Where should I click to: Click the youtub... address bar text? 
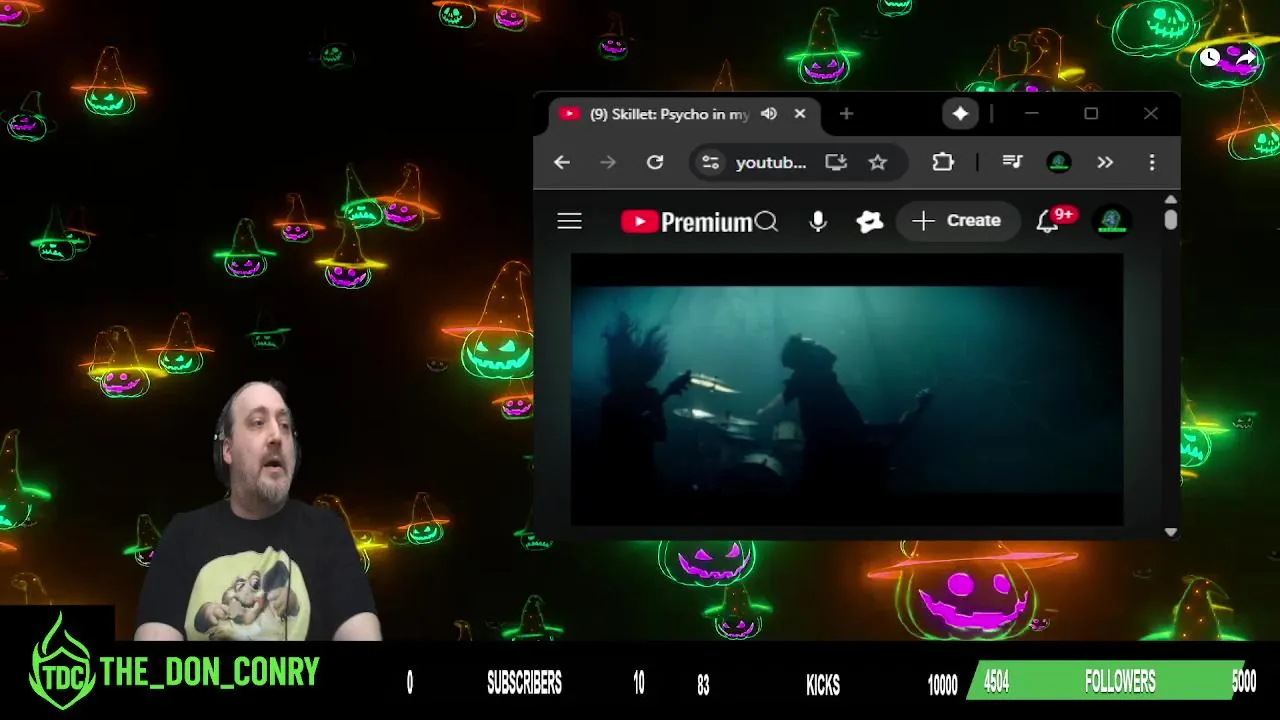point(771,162)
